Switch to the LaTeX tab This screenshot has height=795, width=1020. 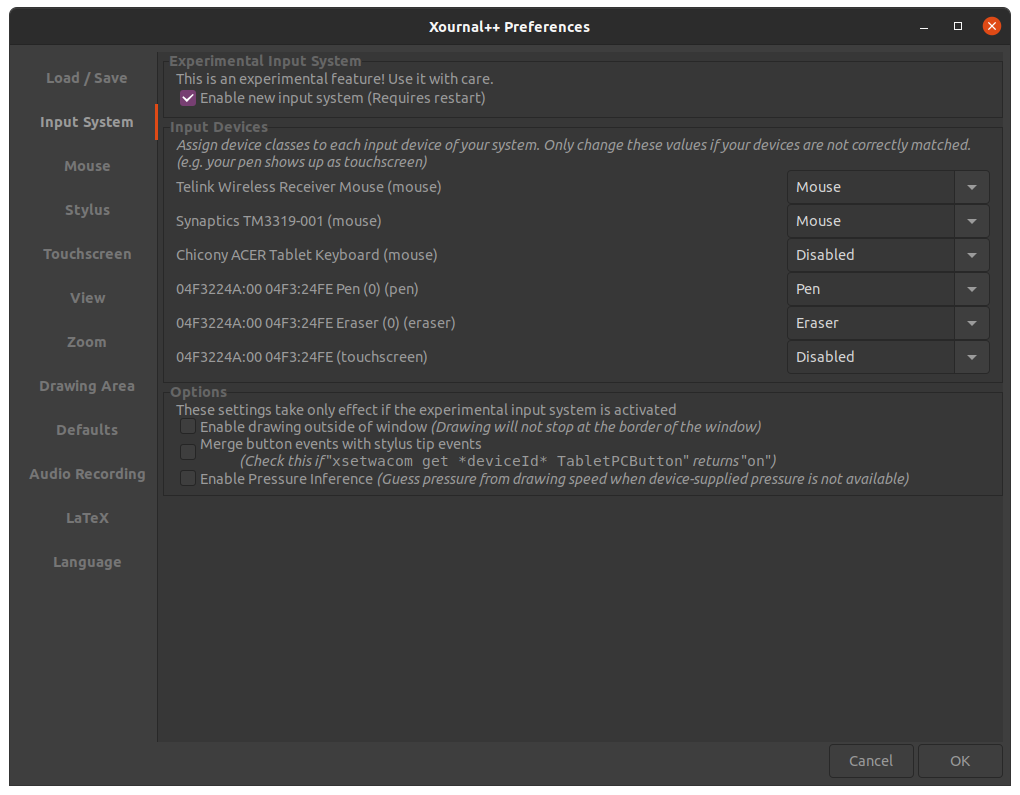pyautogui.click(x=87, y=518)
